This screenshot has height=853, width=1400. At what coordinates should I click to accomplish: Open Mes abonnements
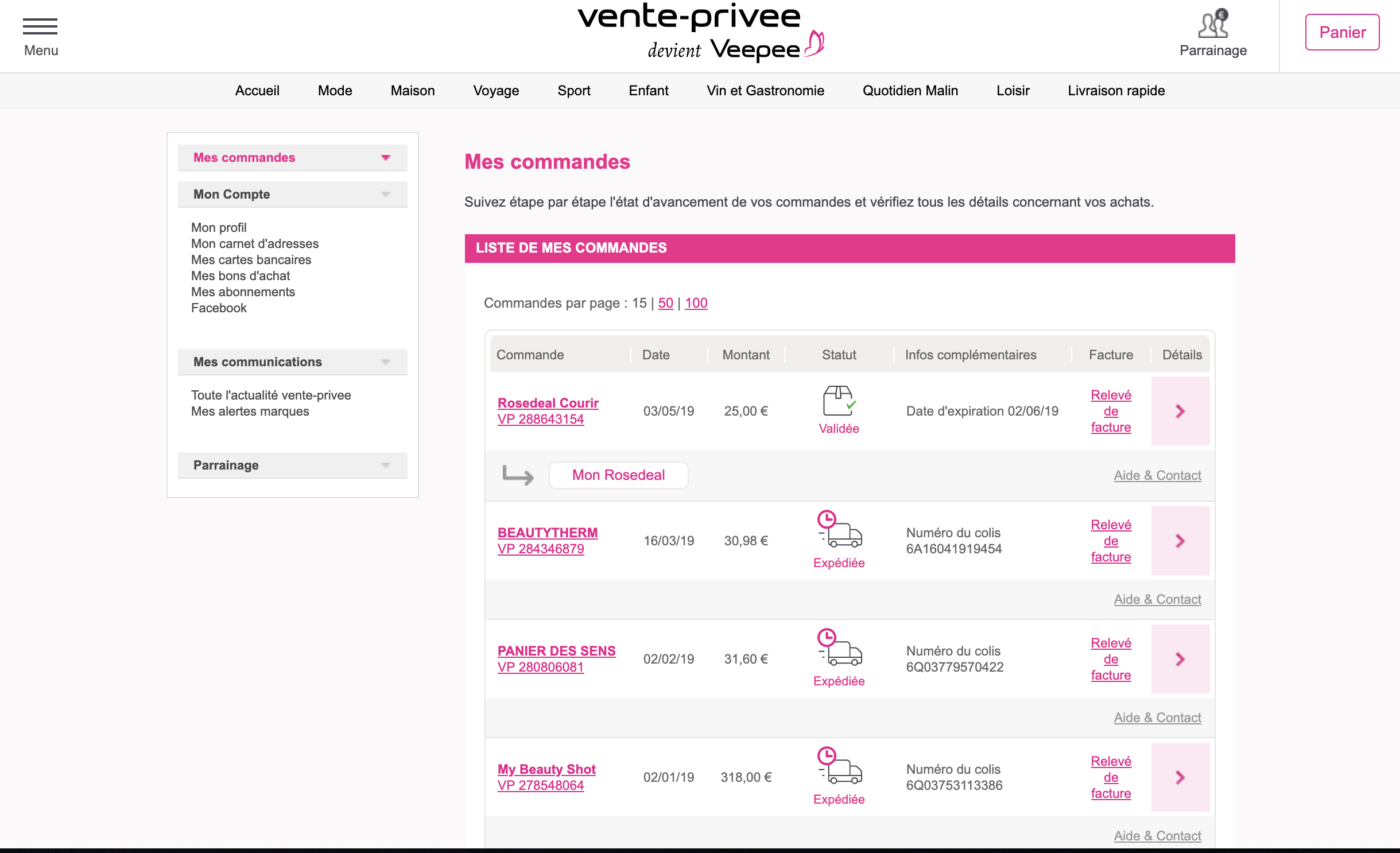(x=243, y=292)
